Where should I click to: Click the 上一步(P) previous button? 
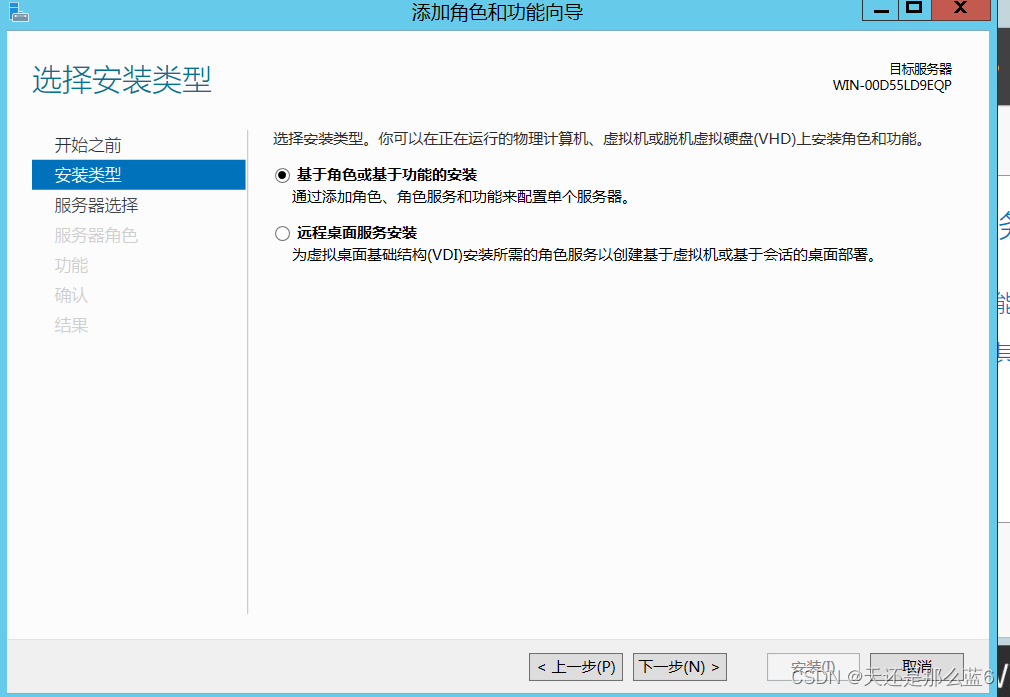(576, 667)
